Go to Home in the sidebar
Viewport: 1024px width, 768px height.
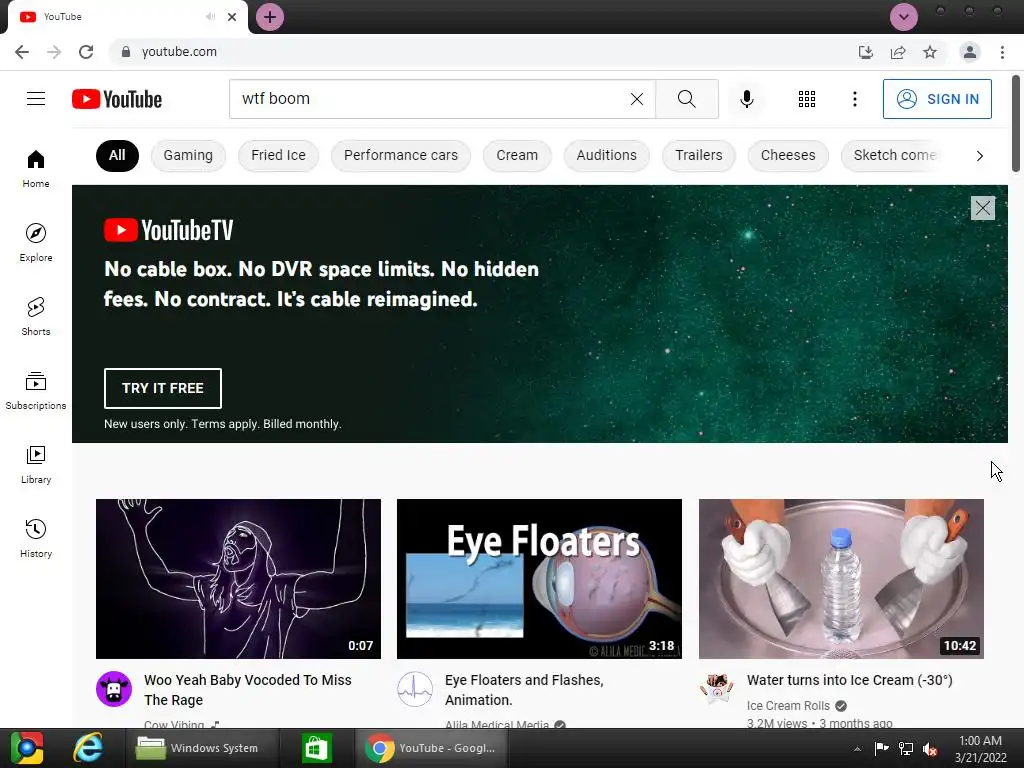[36, 169]
